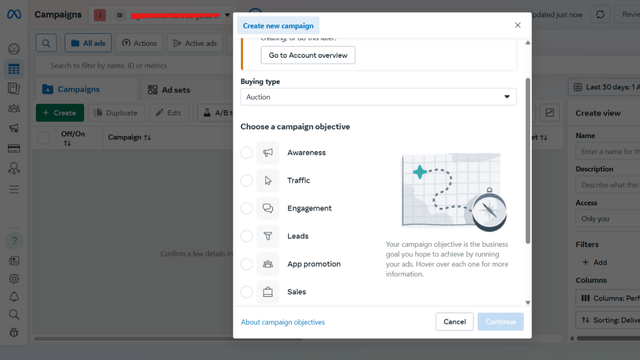Click the App promotion people icon
Image resolution: width=640 pixels, height=360 pixels.
(x=268, y=264)
